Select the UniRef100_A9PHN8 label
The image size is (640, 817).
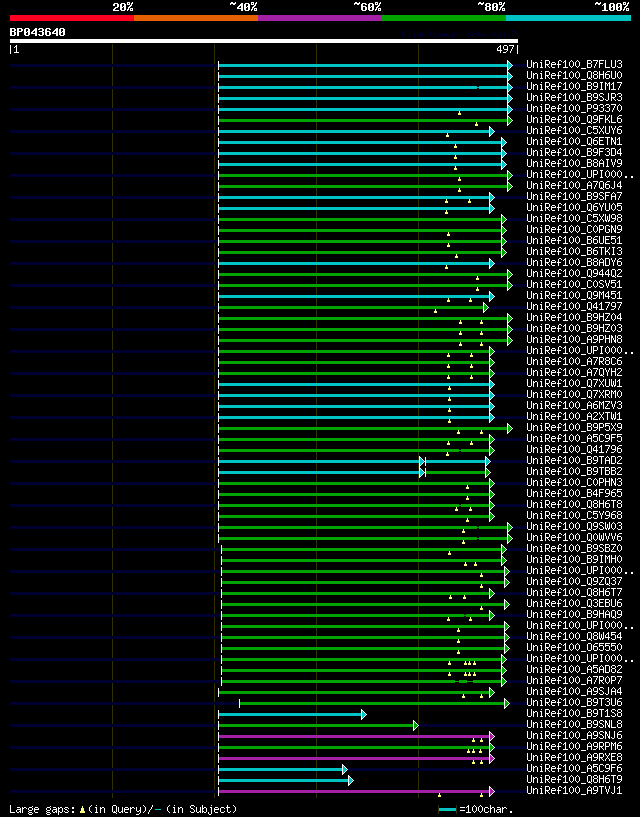(574, 339)
